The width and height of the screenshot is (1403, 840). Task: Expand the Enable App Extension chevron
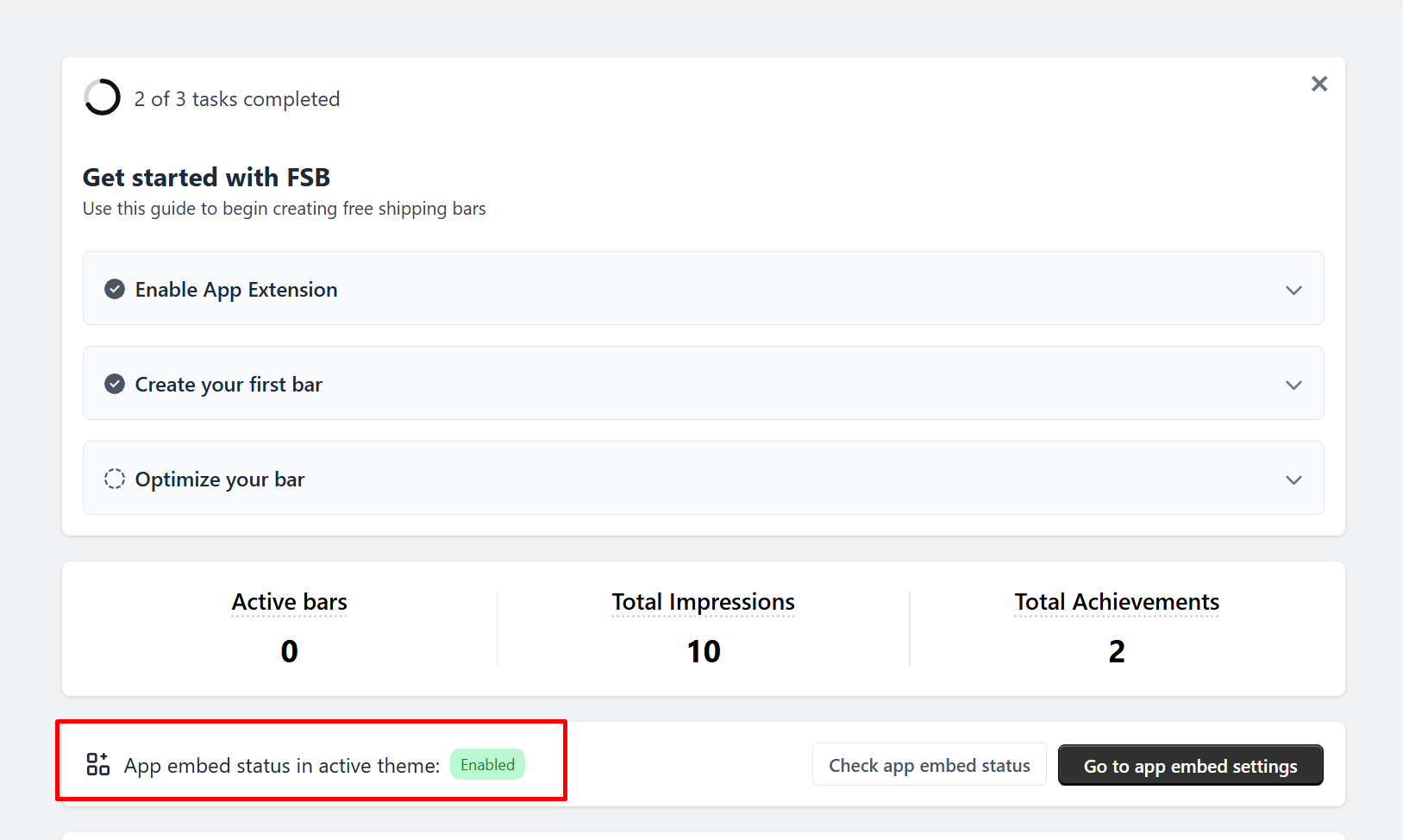click(x=1293, y=290)
